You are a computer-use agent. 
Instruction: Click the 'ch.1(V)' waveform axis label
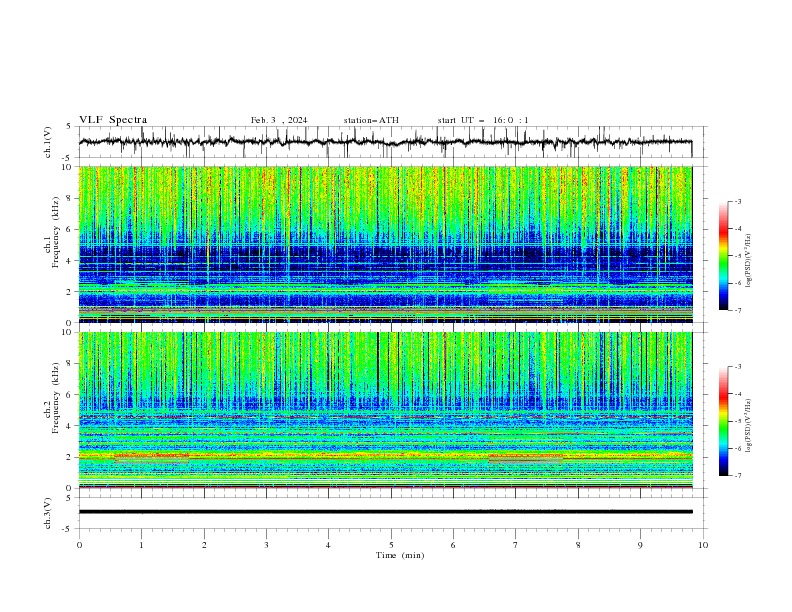pos(48,142)
